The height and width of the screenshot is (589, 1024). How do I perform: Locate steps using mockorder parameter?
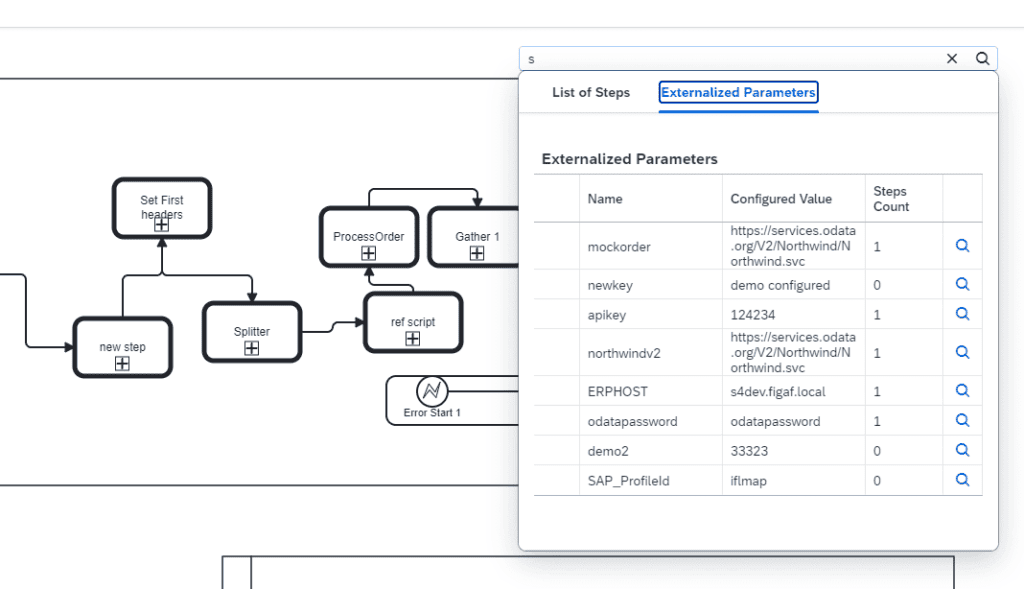(962, 246)
